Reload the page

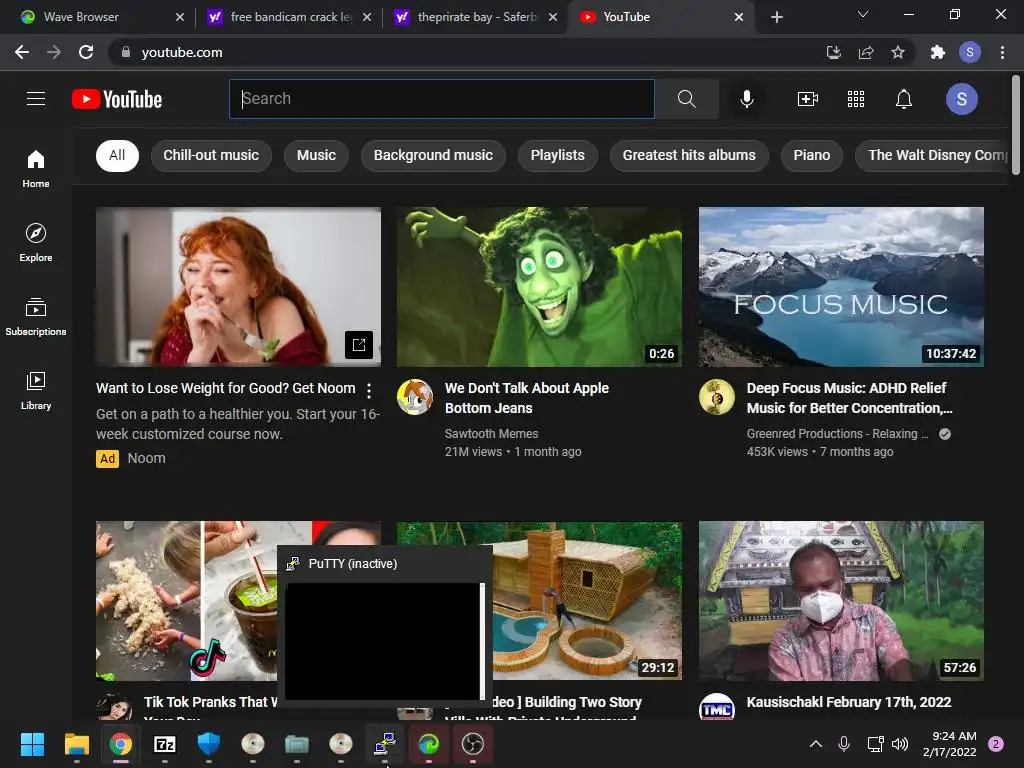(x=86, y=52)
